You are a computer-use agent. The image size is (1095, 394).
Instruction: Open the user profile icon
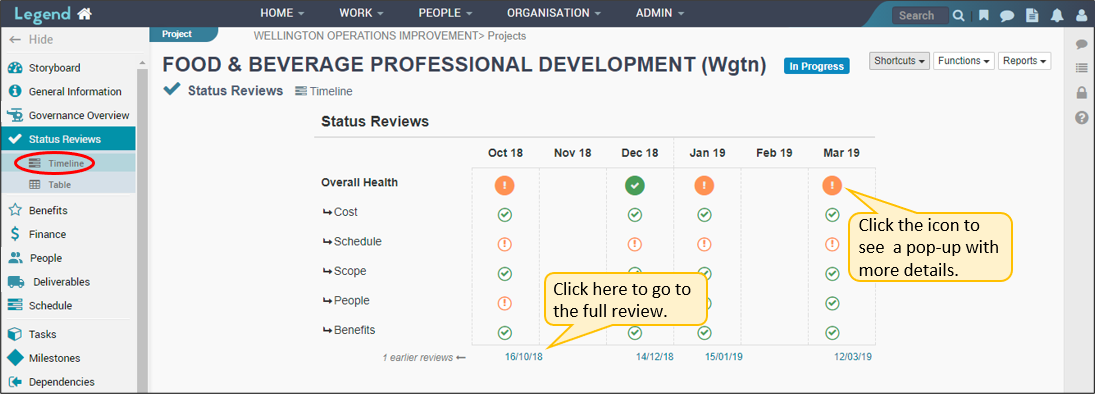[x=1081, y=15]
